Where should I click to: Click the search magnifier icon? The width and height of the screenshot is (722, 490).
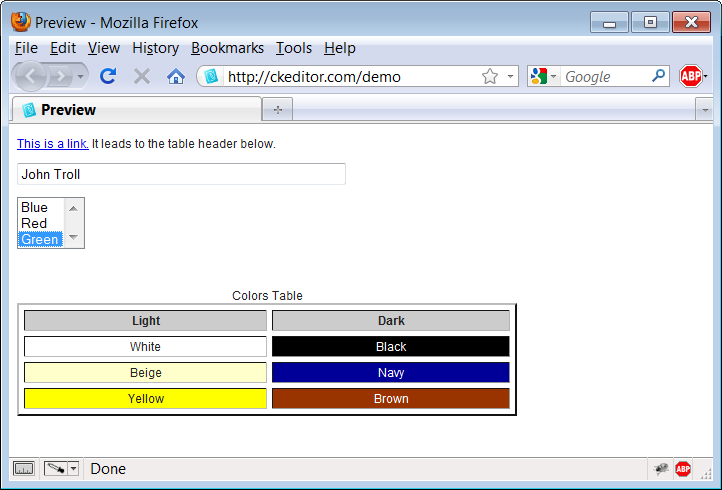point(658,76)
